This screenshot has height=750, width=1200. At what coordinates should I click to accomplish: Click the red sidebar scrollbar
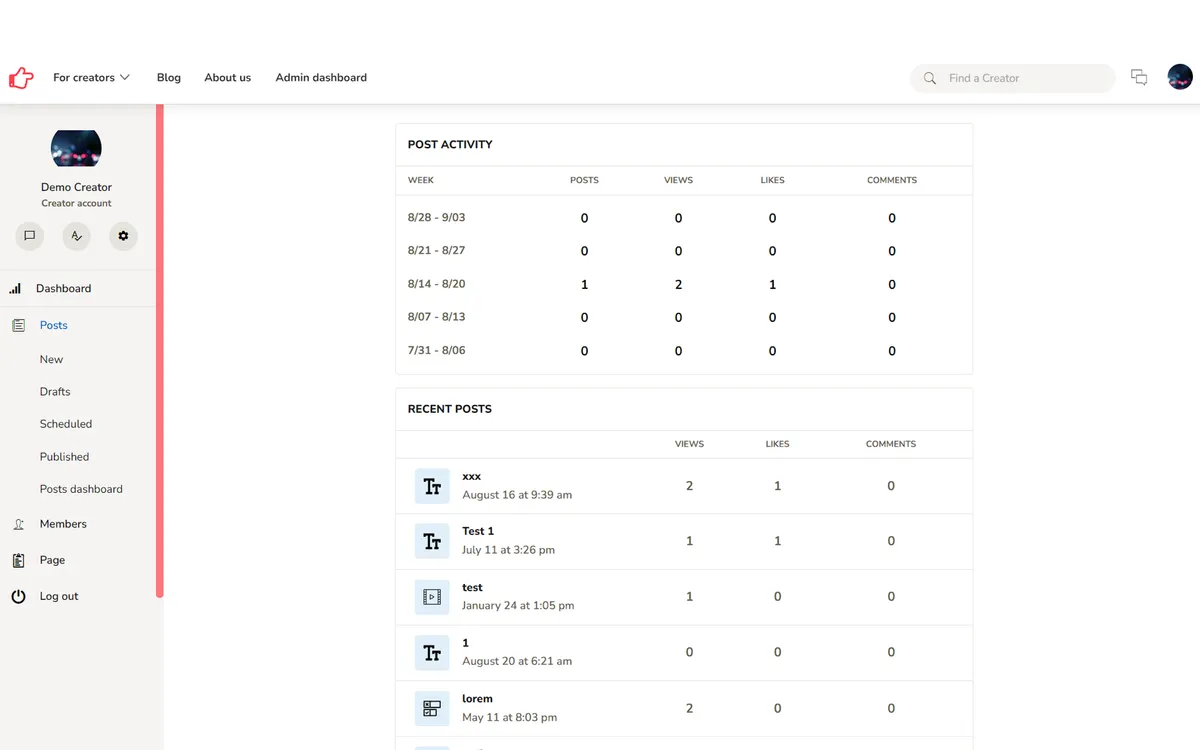coord(159,350)
